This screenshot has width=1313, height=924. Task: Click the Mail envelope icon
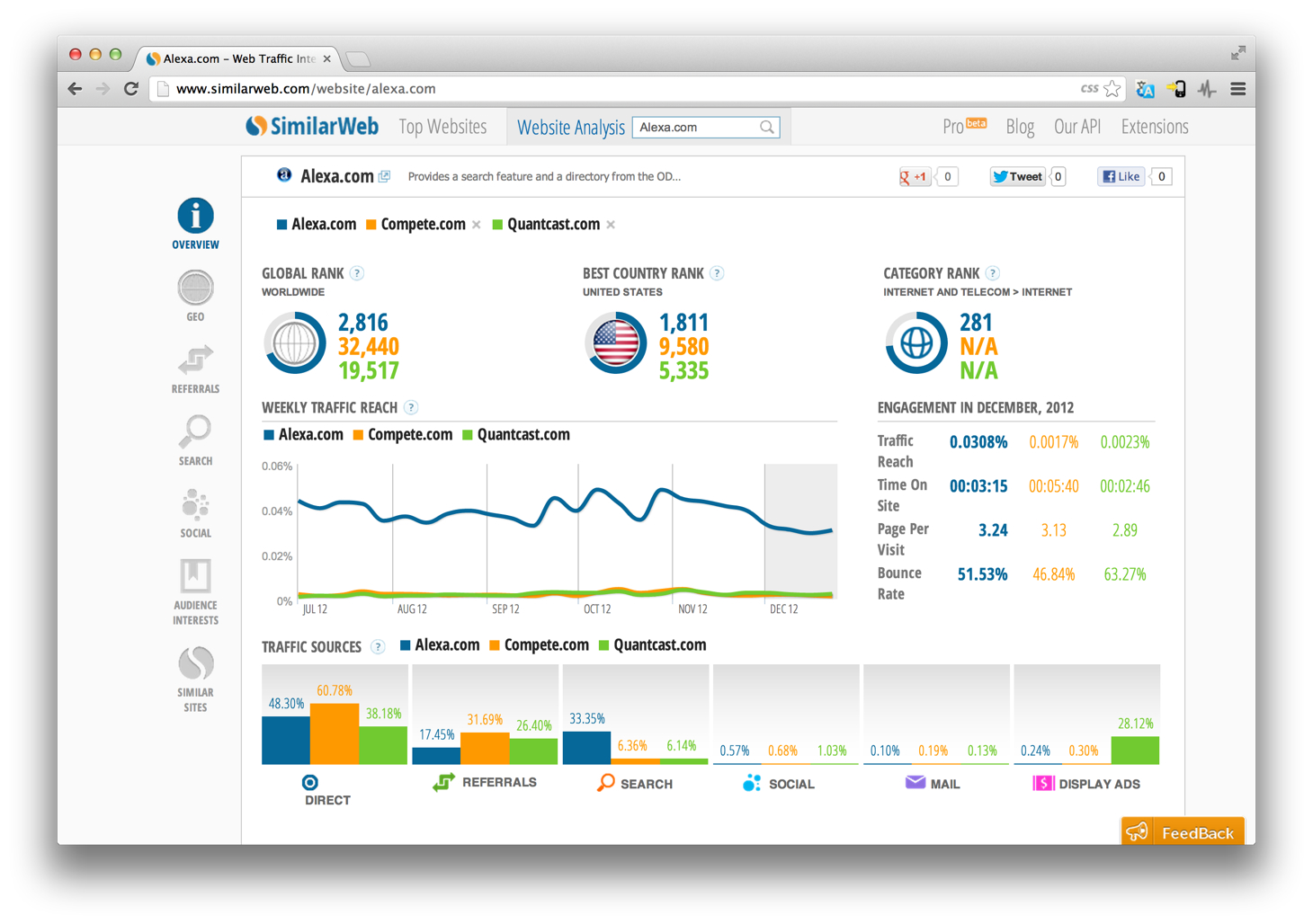pyautogui.click(x=916, y=782)
